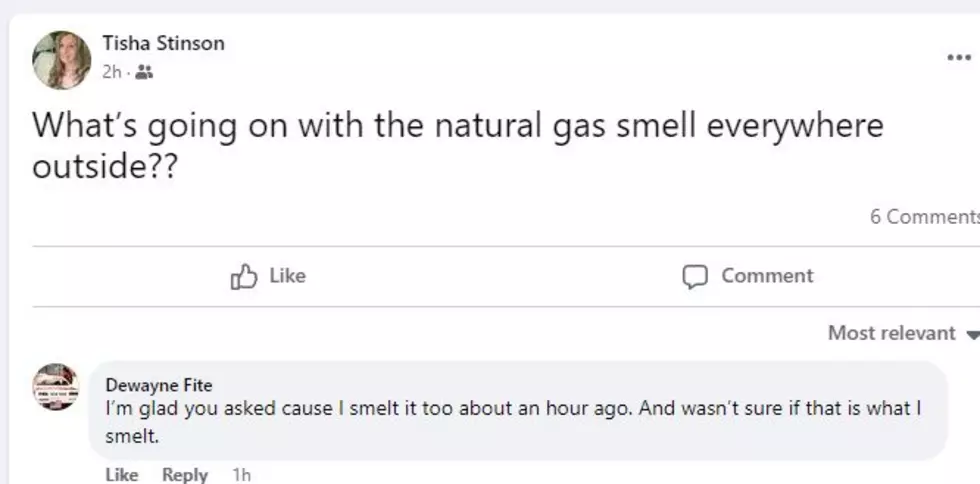Screen dimensions: 980x484
Task: Open the post options three-dot menu
Action: [959, 58]
